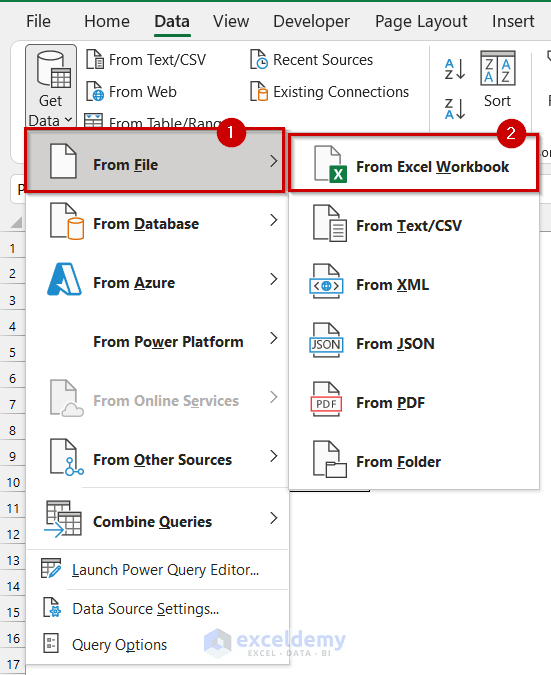Select the From Database menu entry
This screenshot has width=551, height=675.
point(157,223)
